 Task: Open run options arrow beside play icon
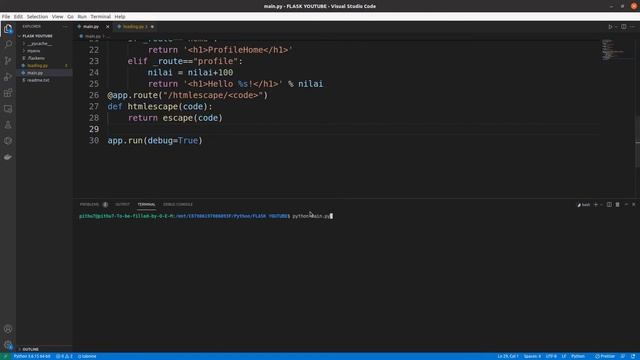(616, 27)
